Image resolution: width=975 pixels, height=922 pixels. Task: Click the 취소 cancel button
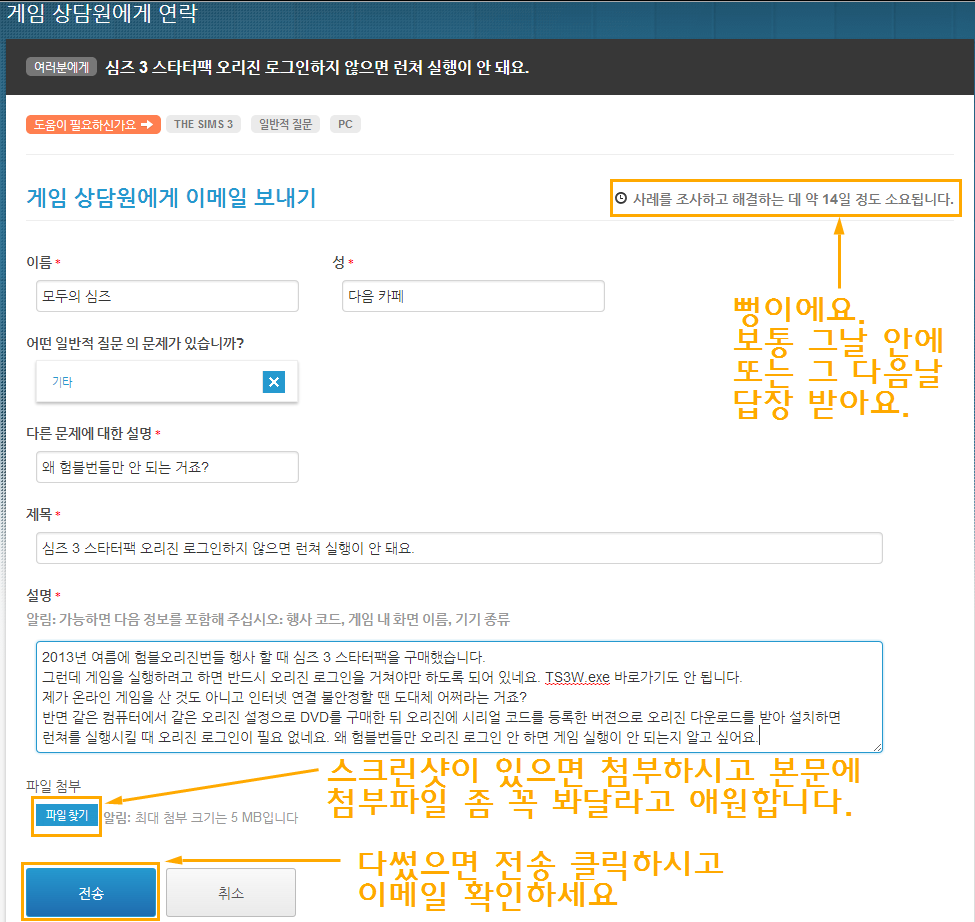tap(231, 893)
